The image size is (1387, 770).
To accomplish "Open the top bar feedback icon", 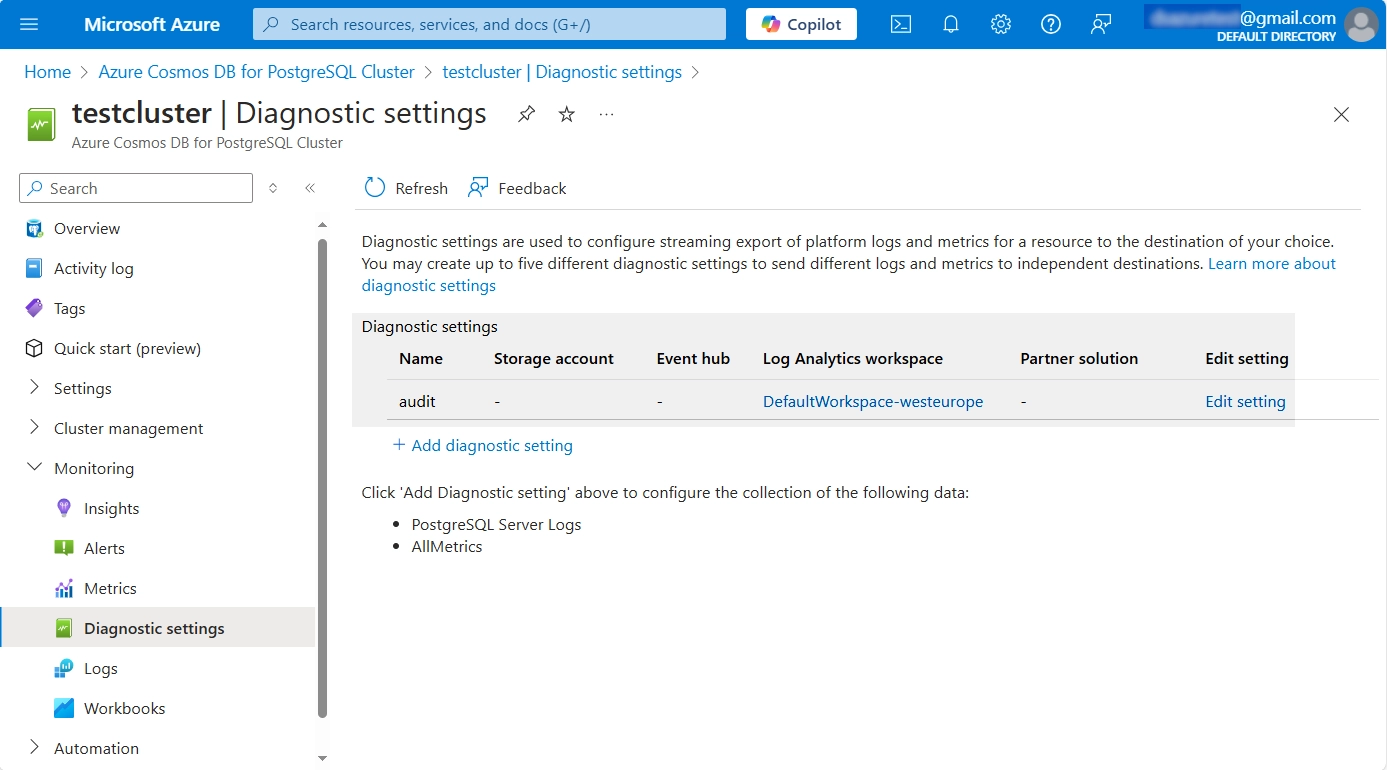I will (x=1101, y=24).
